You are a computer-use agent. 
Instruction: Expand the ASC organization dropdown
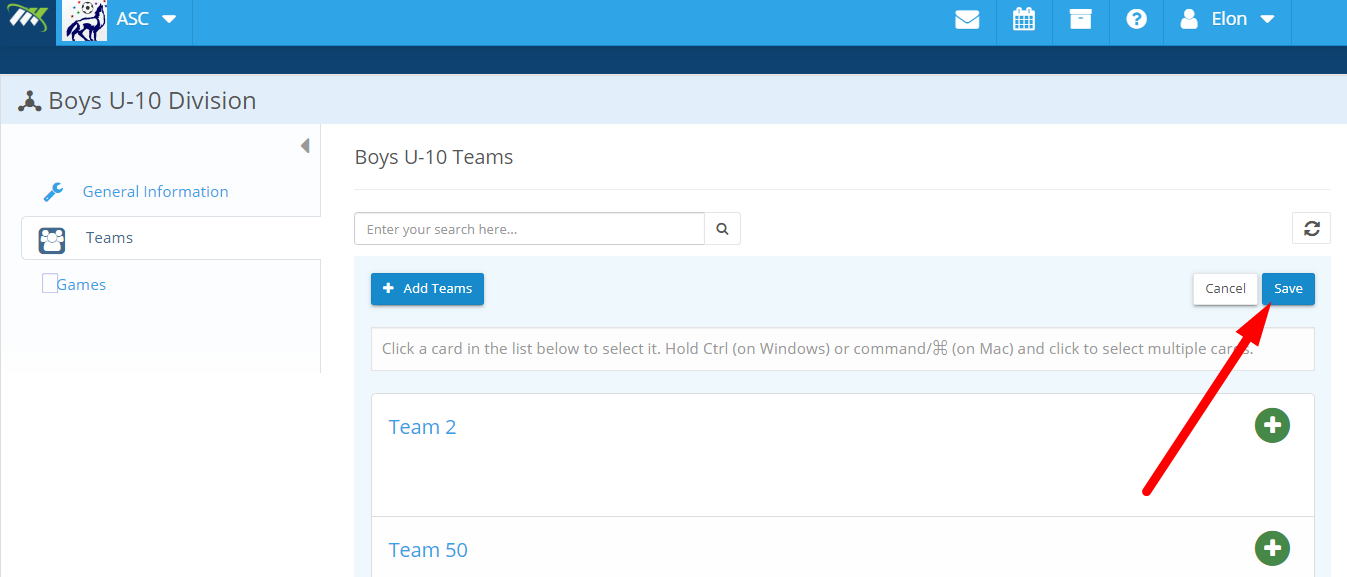pyautogui.click(x=147, y=19)
